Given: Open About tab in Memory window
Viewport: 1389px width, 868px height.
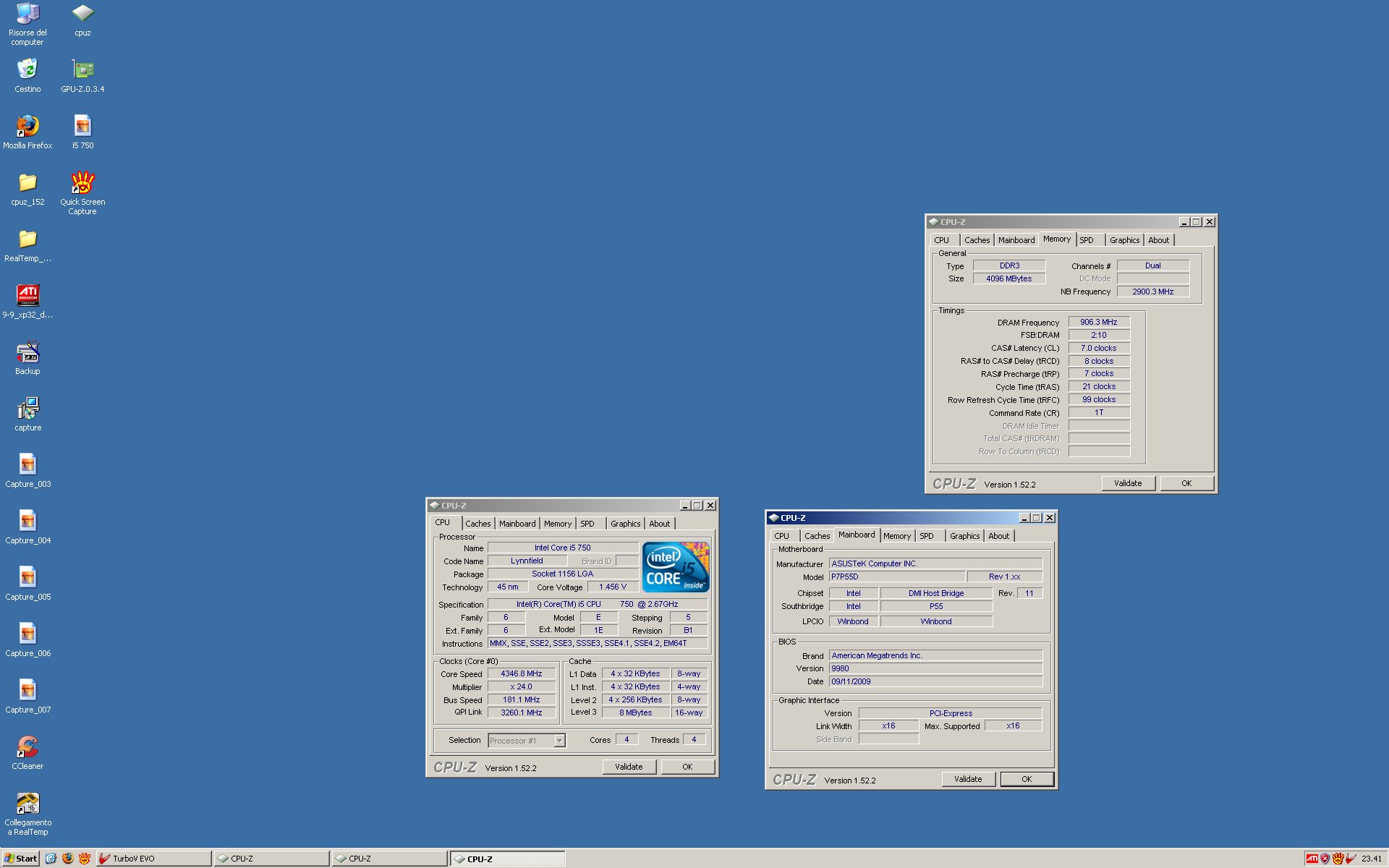Looking at the screenshot, I should [1158, 240].
